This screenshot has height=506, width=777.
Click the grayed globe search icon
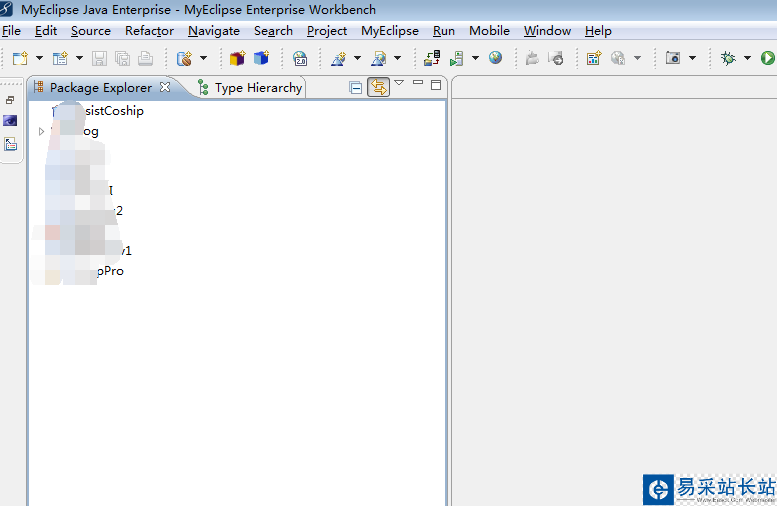[617, 58]
